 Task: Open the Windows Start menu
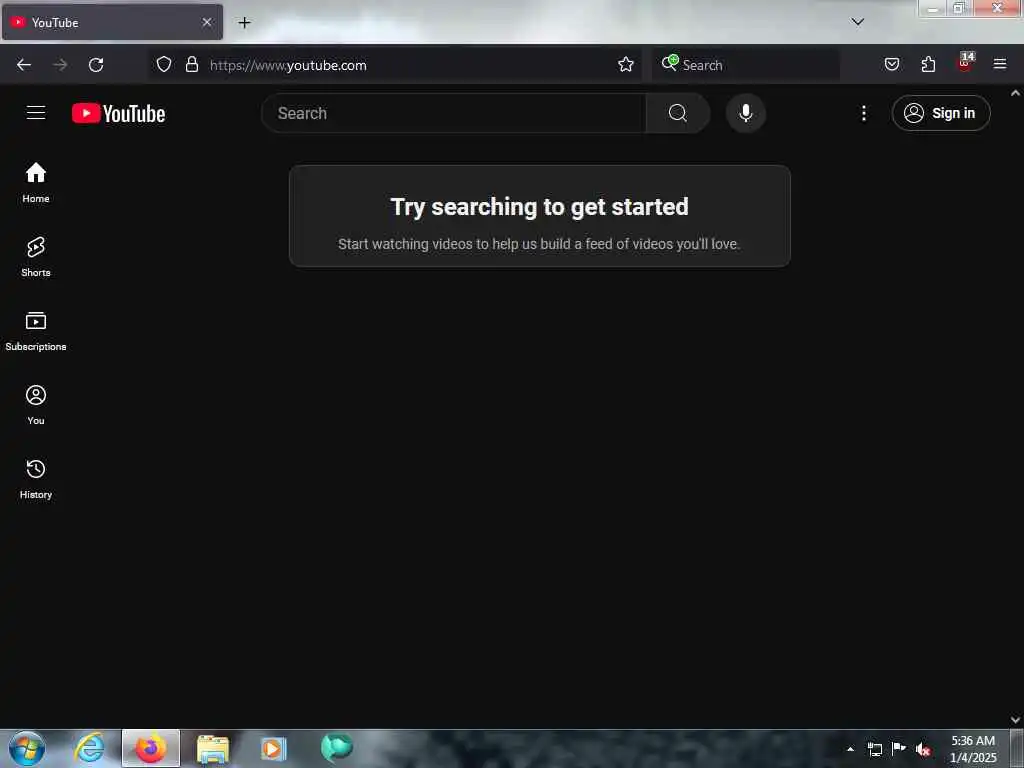click(27, 748)
